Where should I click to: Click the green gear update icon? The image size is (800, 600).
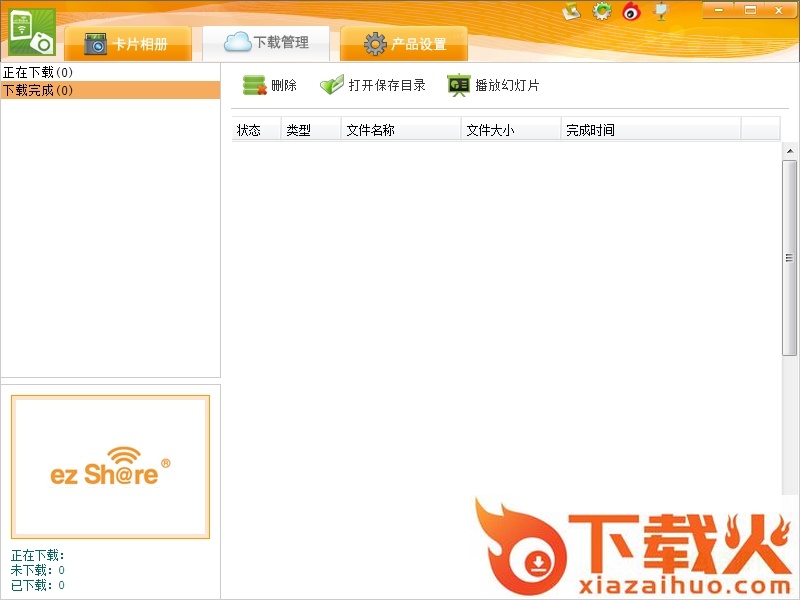pos(602,11)
